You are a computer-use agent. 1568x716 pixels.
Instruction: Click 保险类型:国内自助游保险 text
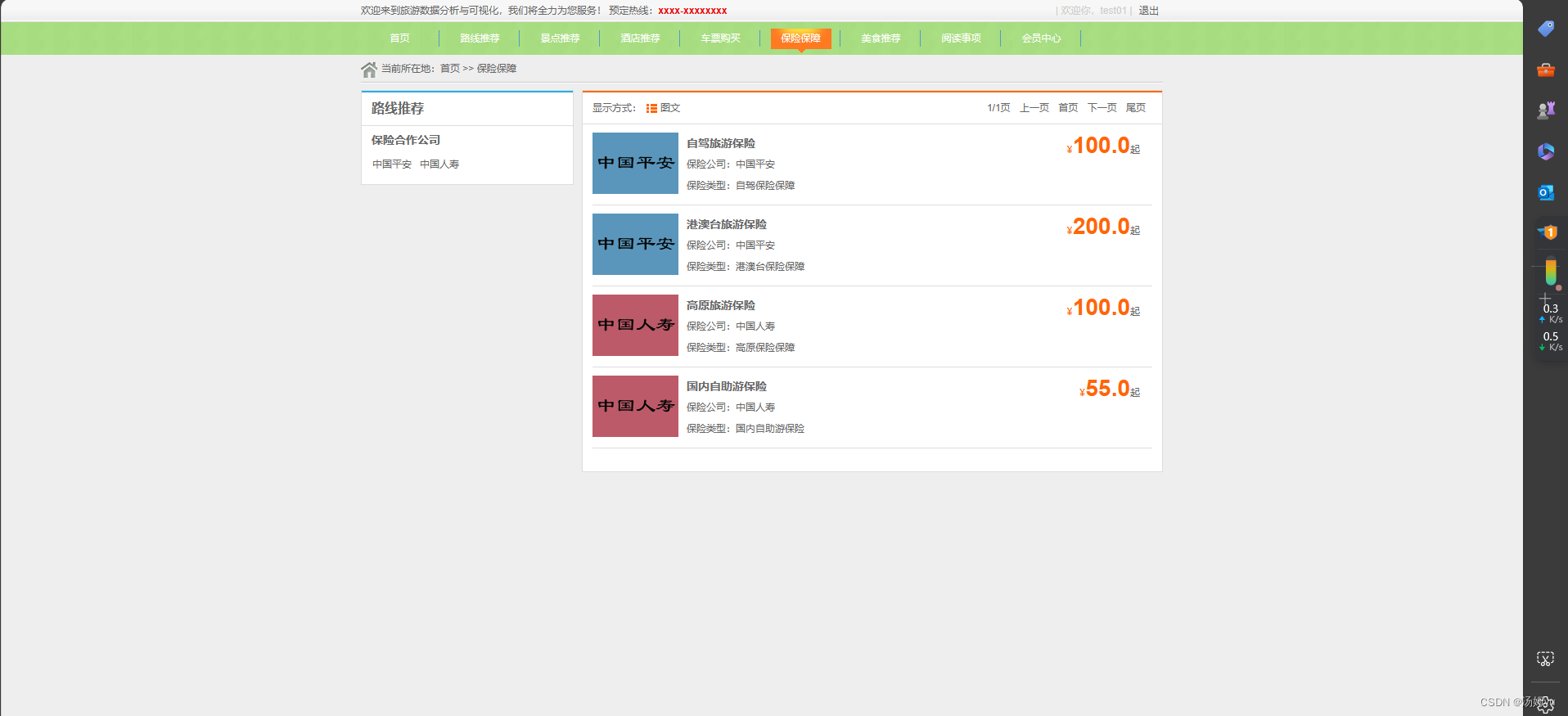pos(746,429)
